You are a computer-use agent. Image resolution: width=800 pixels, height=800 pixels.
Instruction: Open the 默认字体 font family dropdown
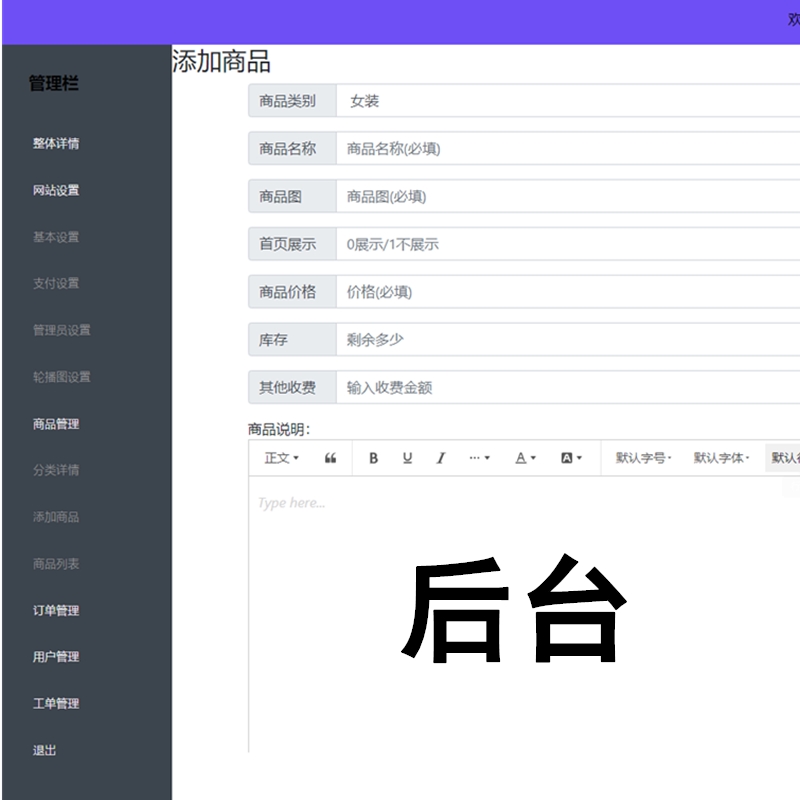click(x=721, y=458)
